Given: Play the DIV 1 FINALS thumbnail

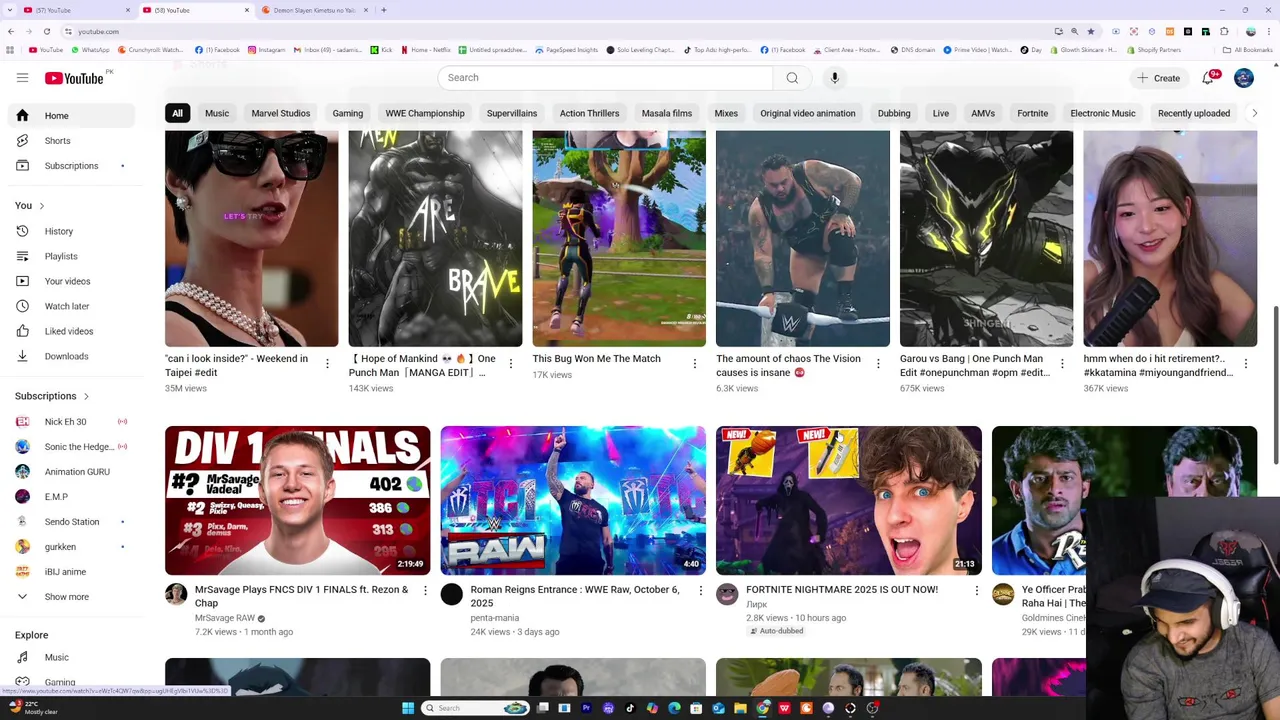Looking at the screenshot, I should pyautogui.click(x=298, y=500).
